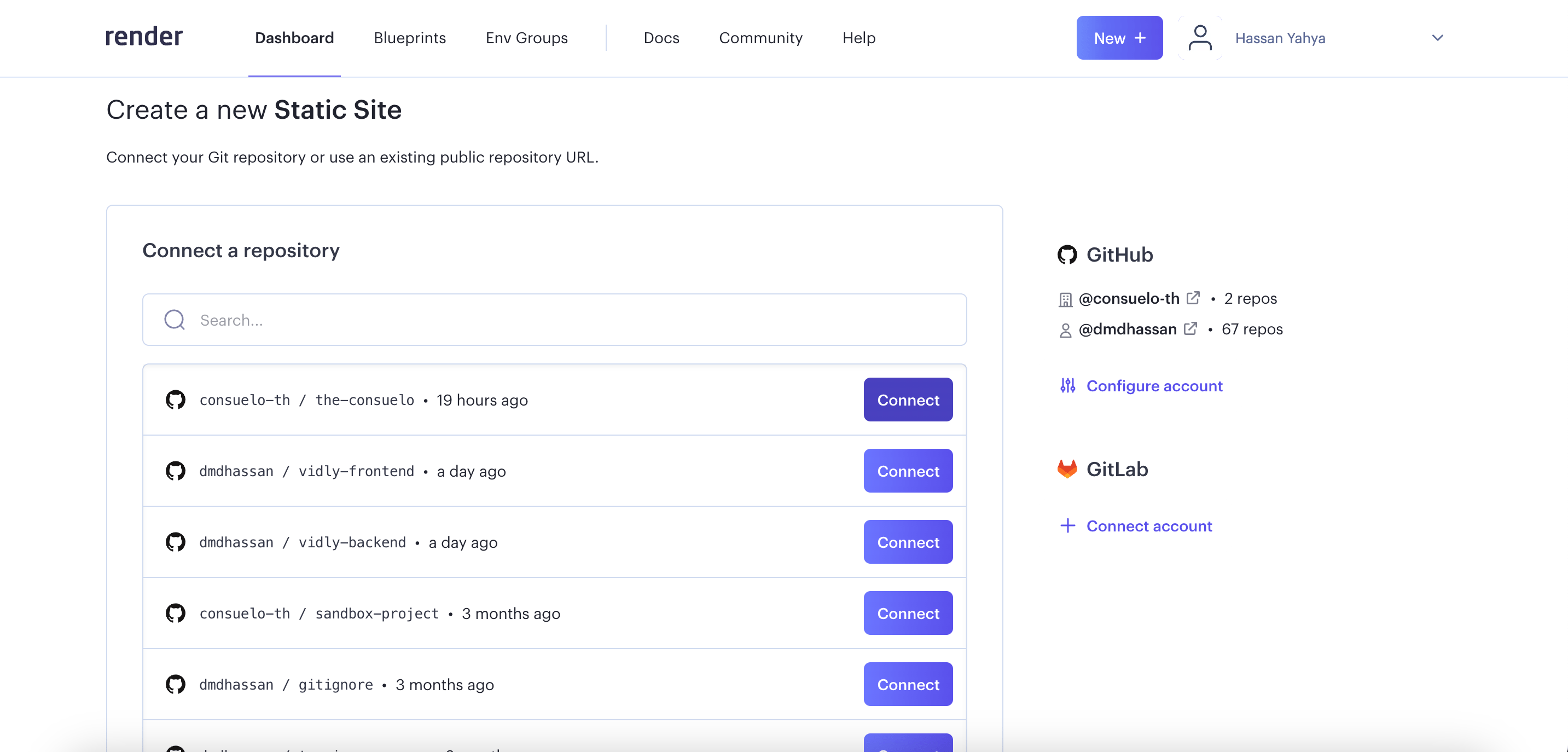Connect the gitignore repository
Screen dimensions: 1568x752
click(908, 685)
